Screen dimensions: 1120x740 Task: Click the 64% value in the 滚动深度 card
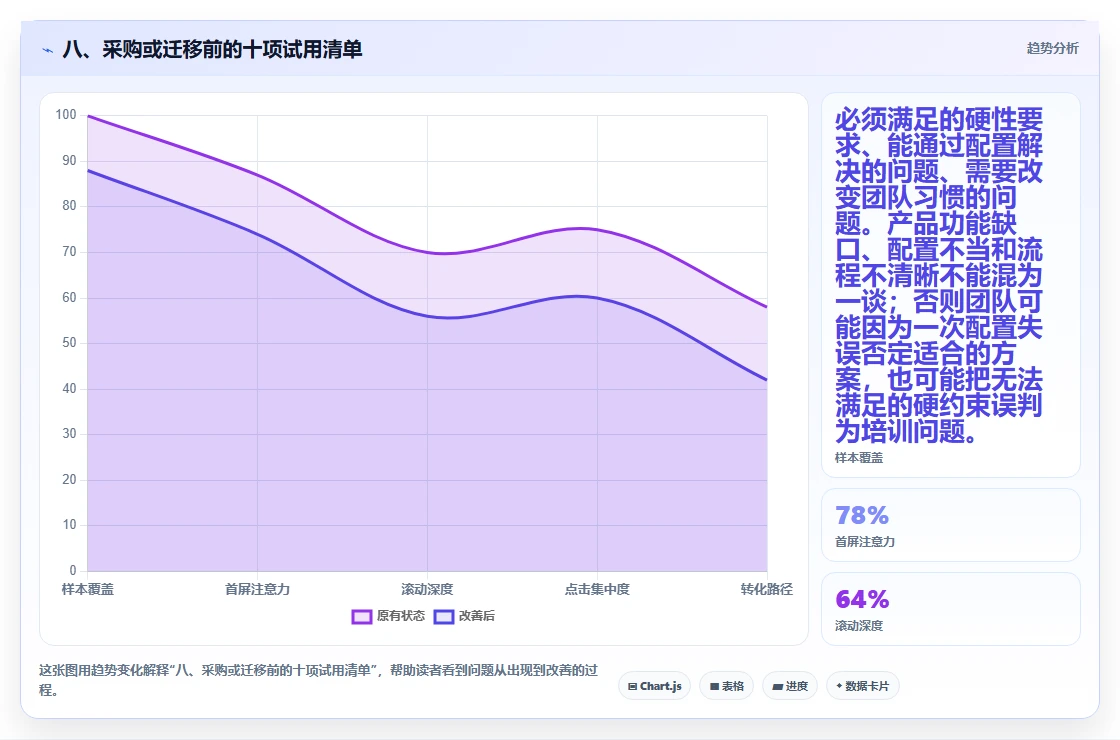862,599
